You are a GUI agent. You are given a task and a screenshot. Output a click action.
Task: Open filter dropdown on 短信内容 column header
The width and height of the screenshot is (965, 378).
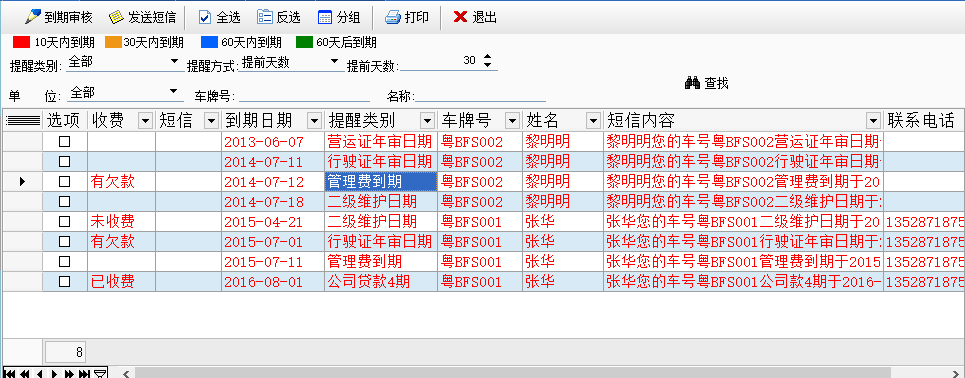(x=873, y=120)
